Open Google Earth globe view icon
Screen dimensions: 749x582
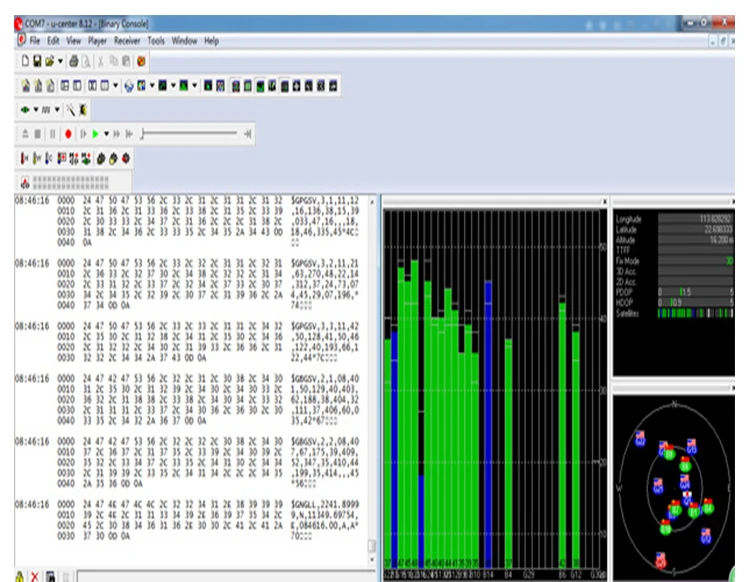[x=128, y=86]
